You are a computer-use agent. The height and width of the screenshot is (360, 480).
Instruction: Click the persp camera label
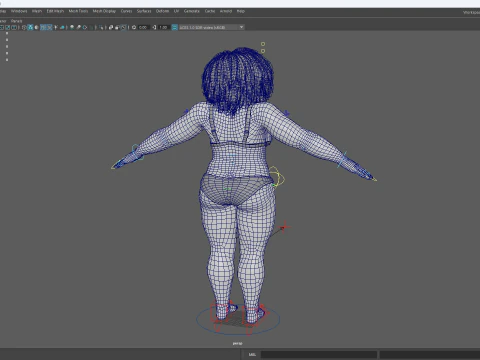tap(237, 343)
